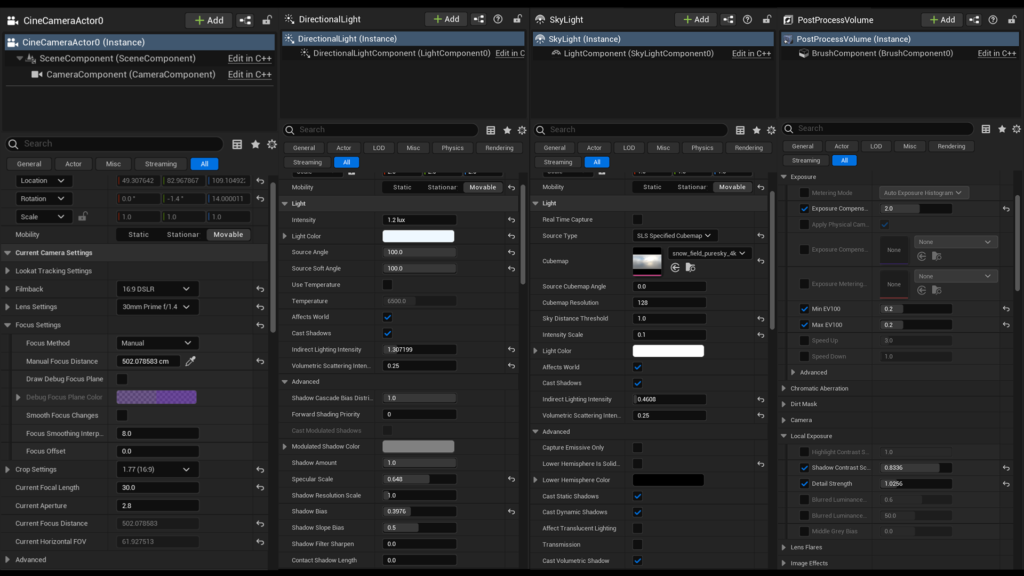Toggle the Scale ratio lock icon
1024x576 pixels.
point(83,216)
